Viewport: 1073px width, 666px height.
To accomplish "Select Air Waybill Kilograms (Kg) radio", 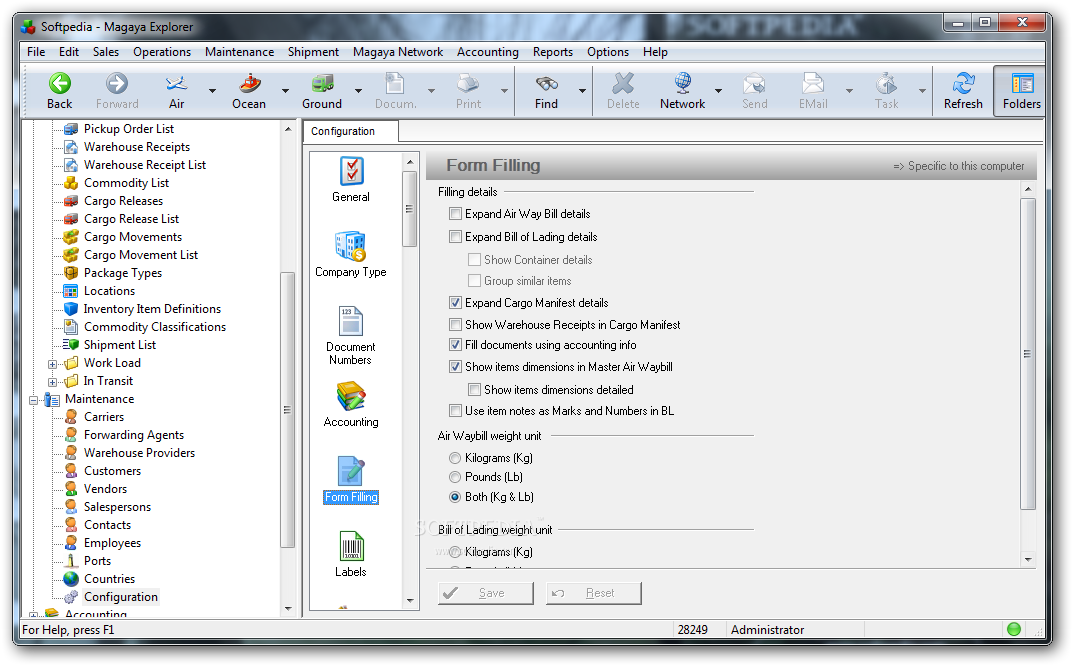I will coord(455,458).
